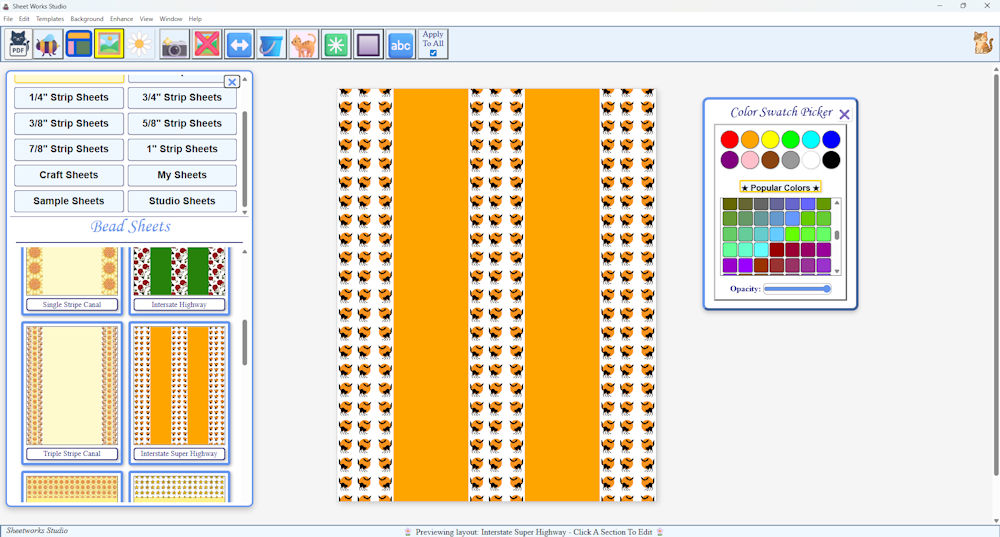Open the Window menu
The image size is (1000, 537).
click(170, 19)
